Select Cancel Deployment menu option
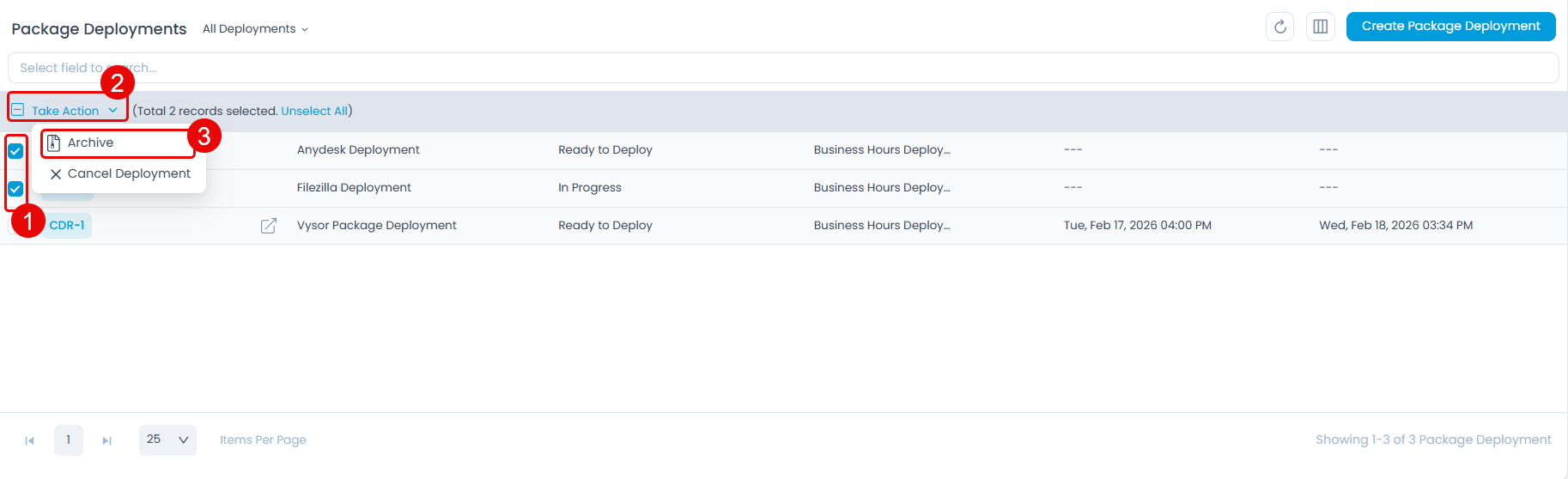1568x479 pixels. (x=129, y=173)
